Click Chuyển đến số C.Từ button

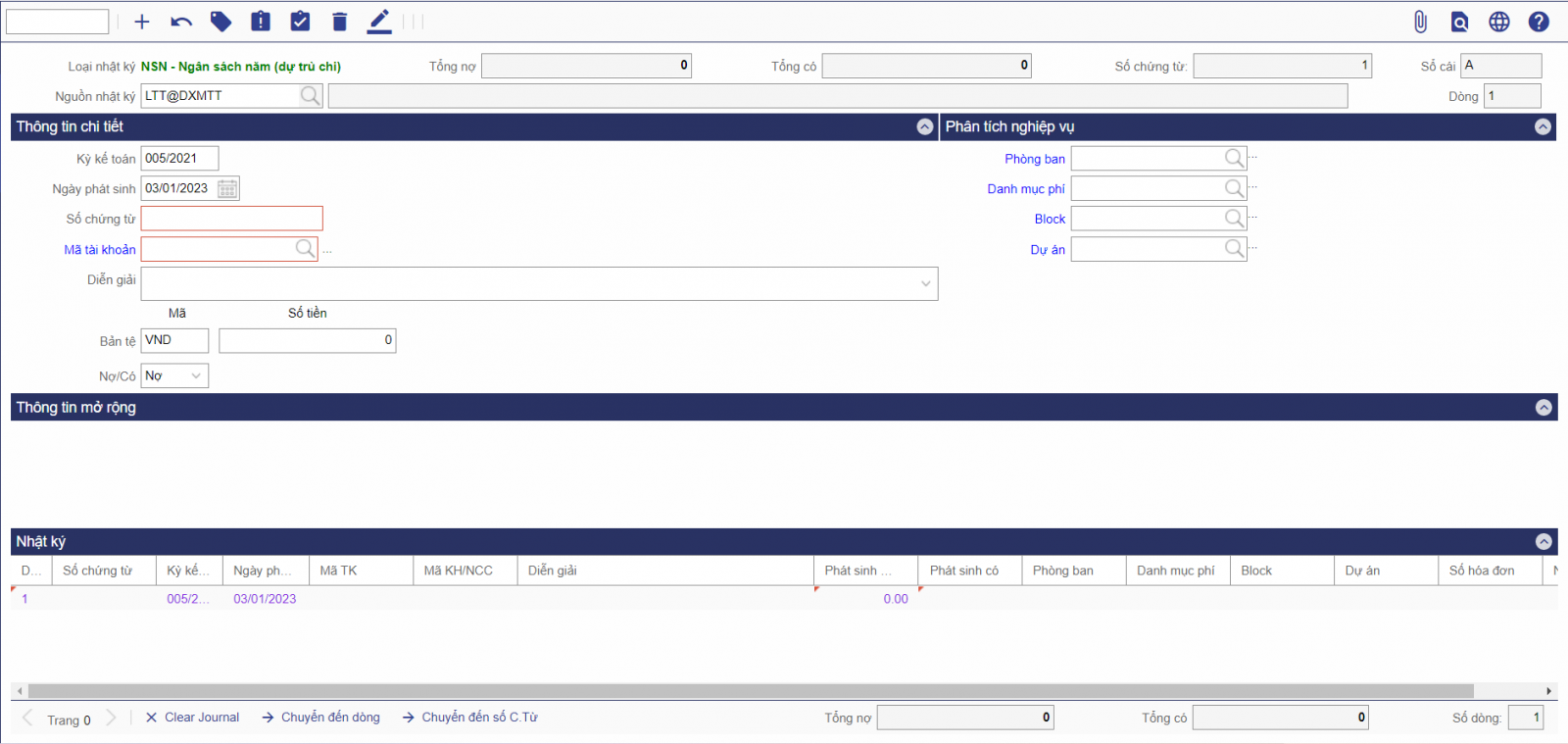click(469, 718)
